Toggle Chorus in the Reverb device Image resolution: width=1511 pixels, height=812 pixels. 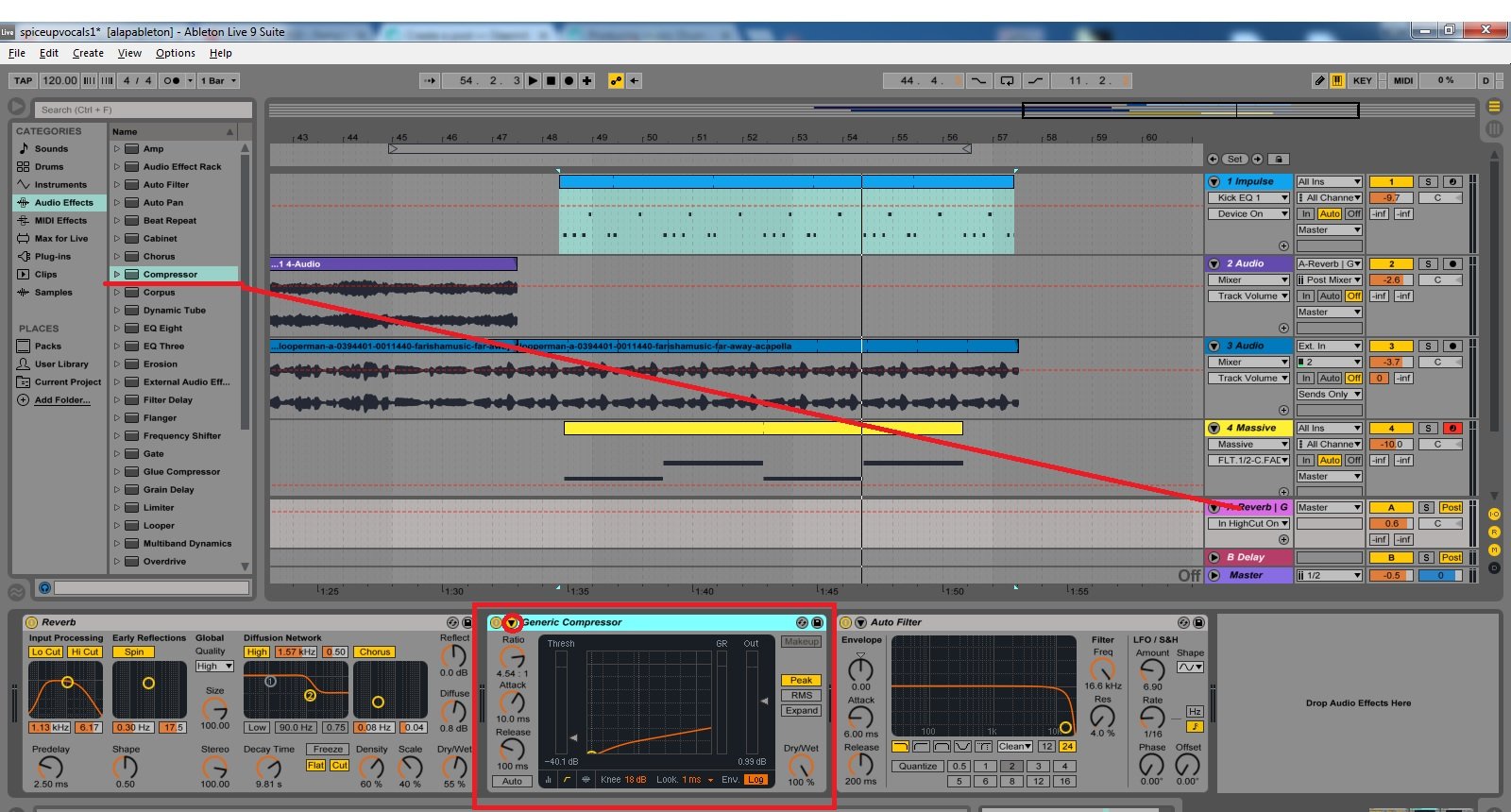[x=375, y=652]
